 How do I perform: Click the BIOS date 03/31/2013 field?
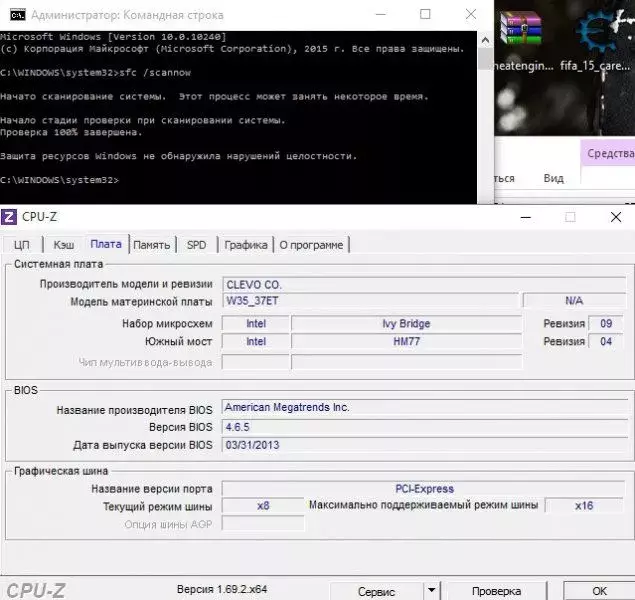(425, 445)
